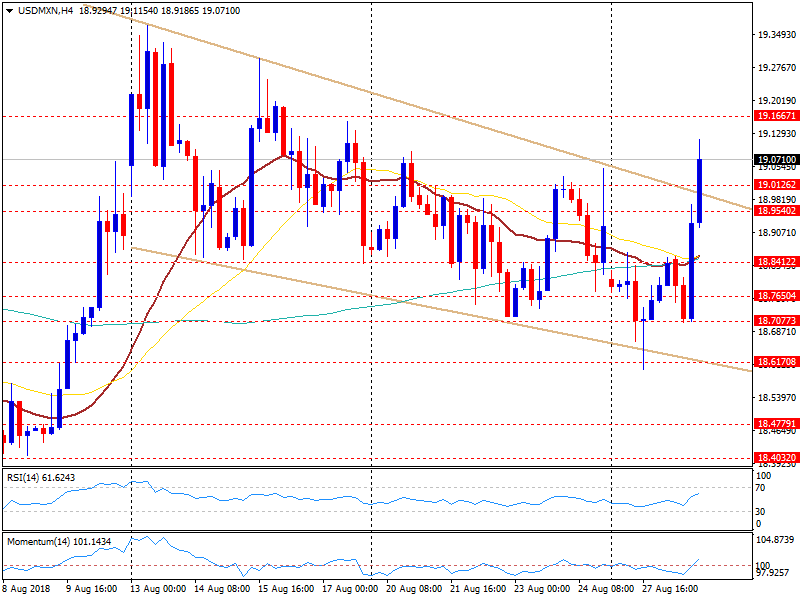Select the current price tag 19.07100
Screen dimensions: 800x600
point(776,159)
